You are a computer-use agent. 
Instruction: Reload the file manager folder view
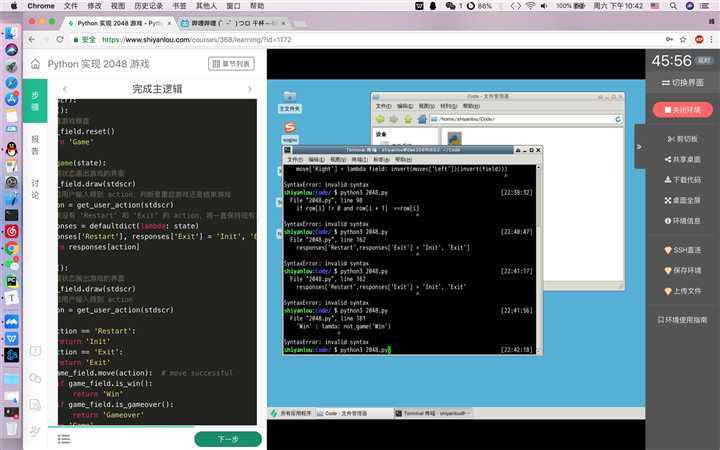click(618, 119)
